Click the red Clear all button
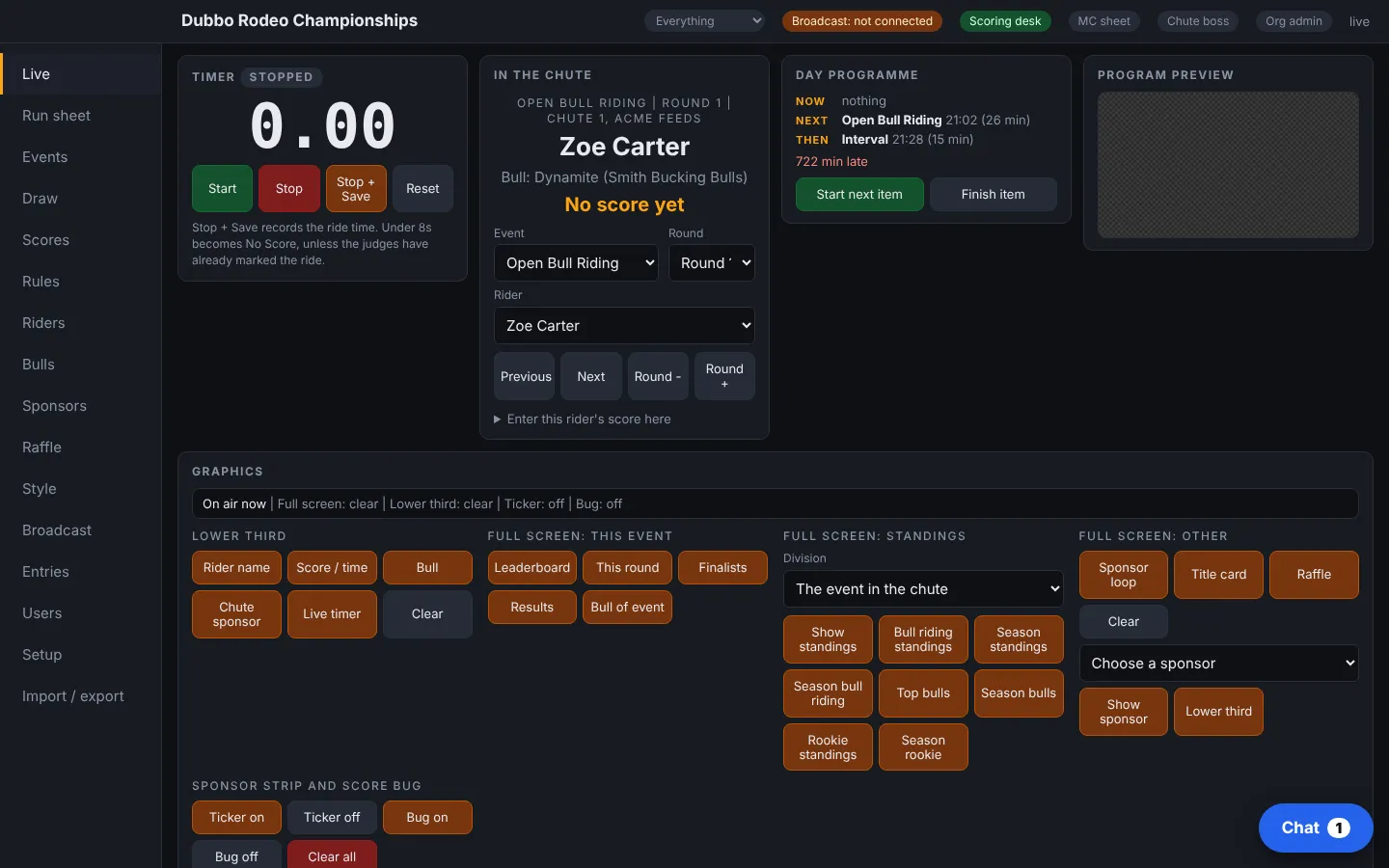This screenshot has height=868, width=1389. (332, 856)
